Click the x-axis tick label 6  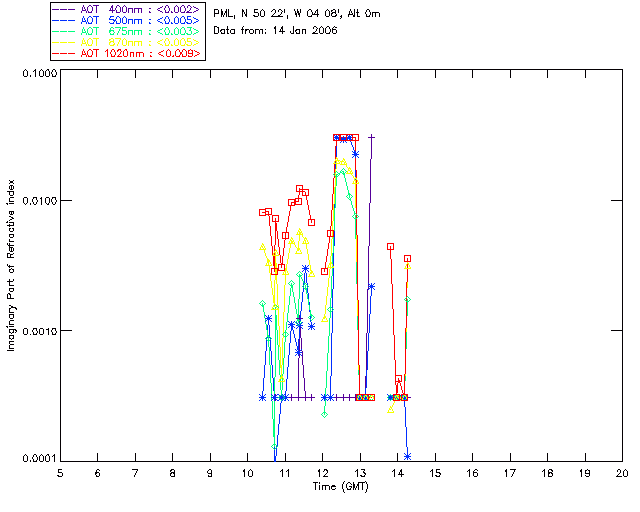(98, 473)
